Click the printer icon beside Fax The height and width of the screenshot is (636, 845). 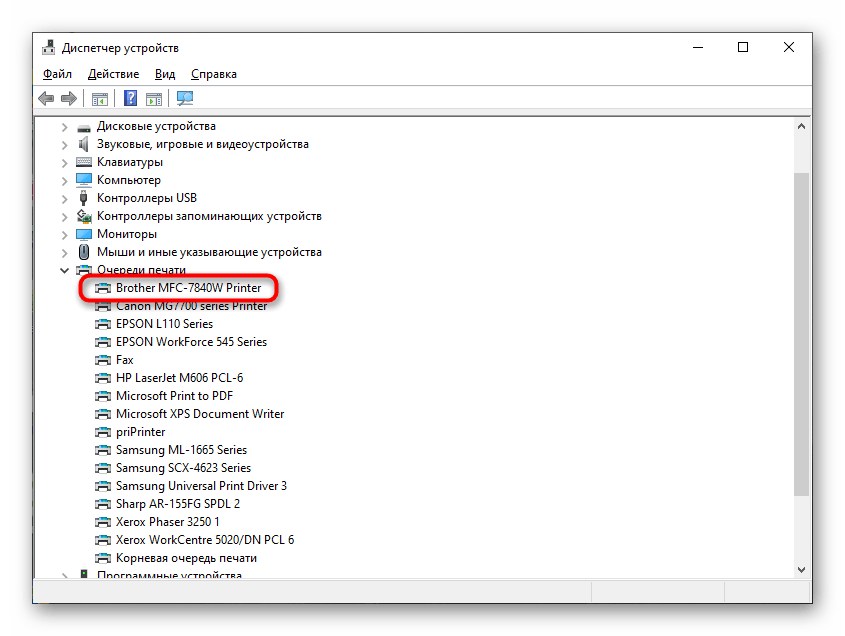(x=103, y=360)
